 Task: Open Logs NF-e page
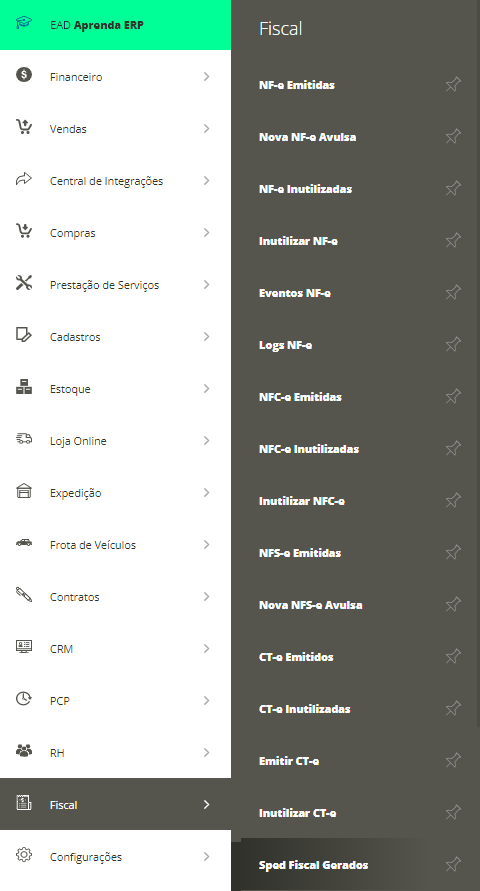click(285, 345)
